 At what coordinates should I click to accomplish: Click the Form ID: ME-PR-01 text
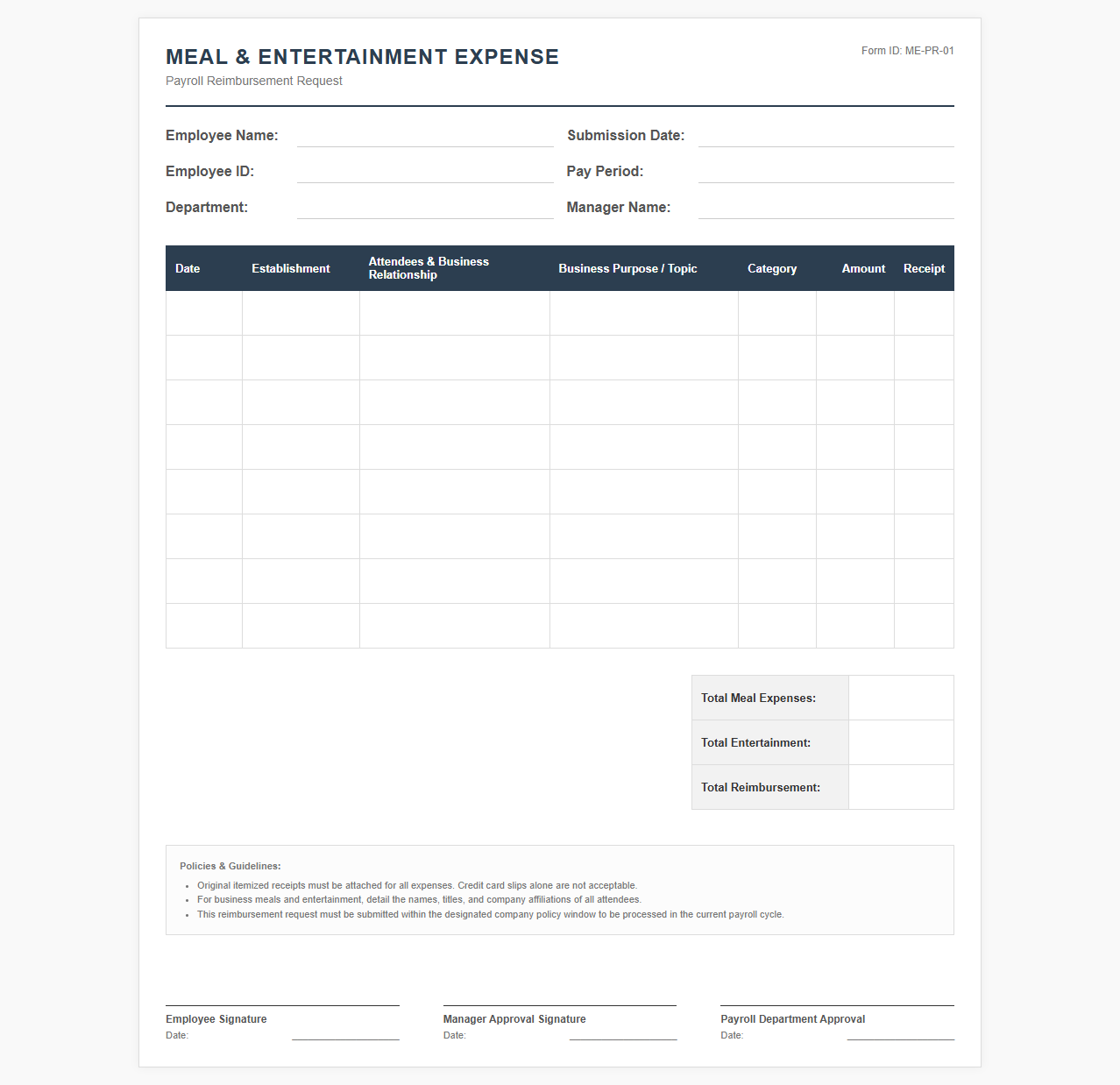coord(908,51)
